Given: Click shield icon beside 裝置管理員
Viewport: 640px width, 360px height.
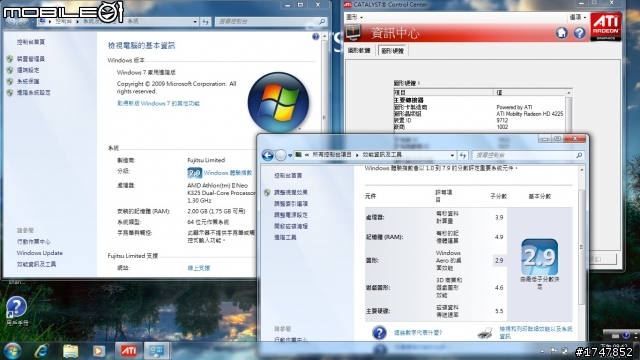Looking at the screenshot, I should point(10,59).
